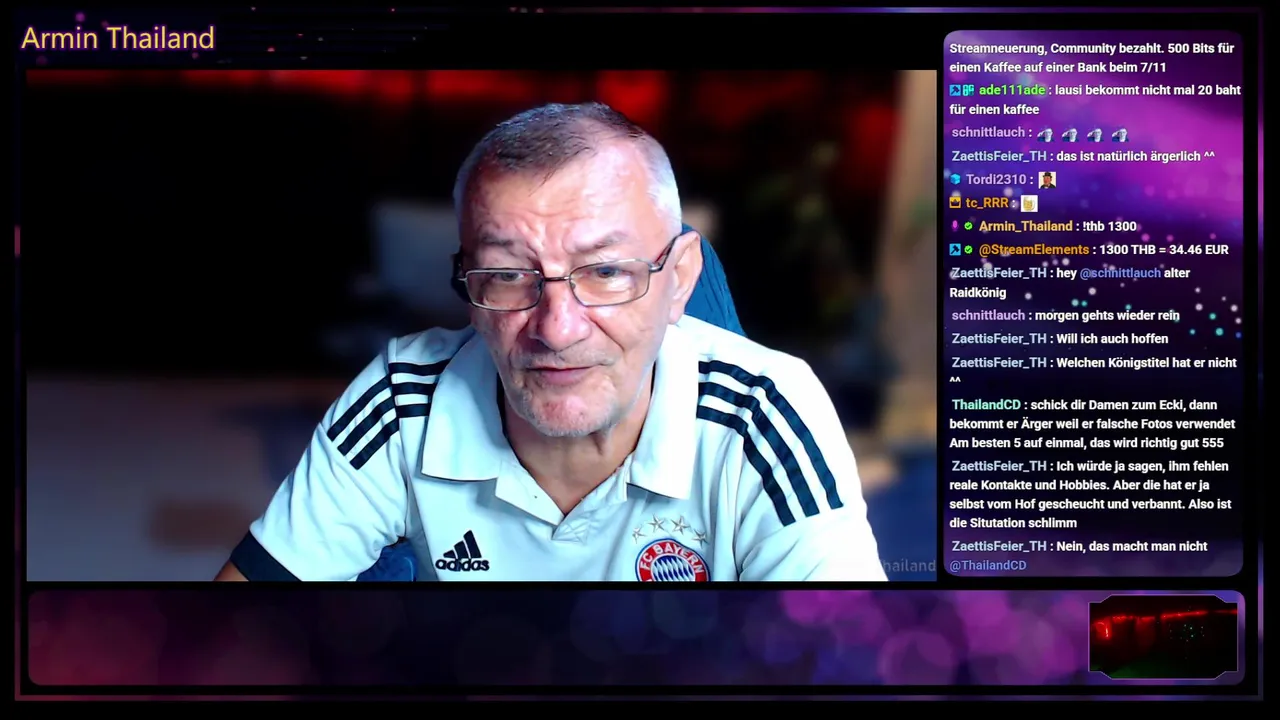Click the 'Nein, das macht man nicht' message

click(1131, 546)
